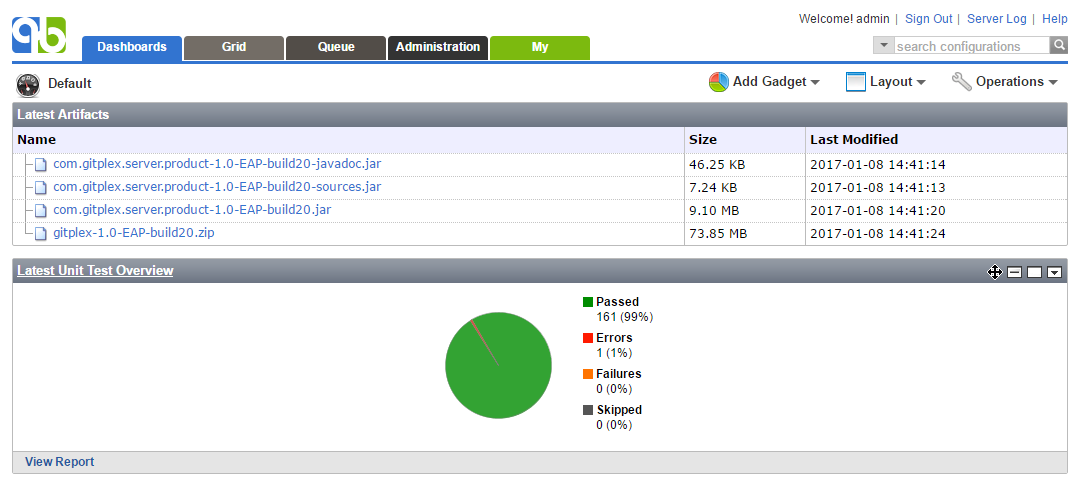Click file icon for gitplex zip artifact

click(41, 234)
